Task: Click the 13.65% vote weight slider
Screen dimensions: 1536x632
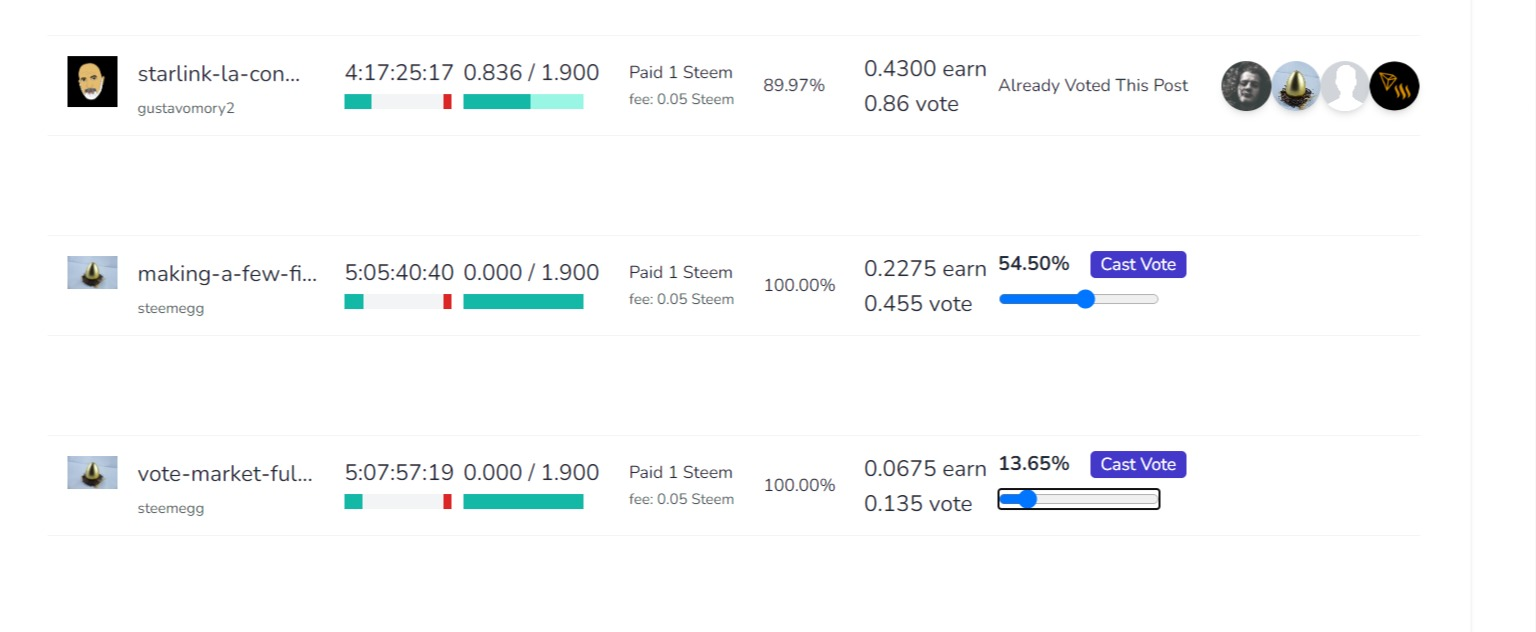Action: 1078,499
